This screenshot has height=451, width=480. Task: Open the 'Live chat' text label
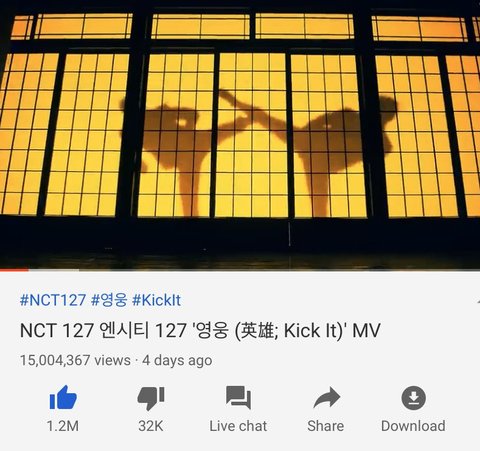click(238, 426)
